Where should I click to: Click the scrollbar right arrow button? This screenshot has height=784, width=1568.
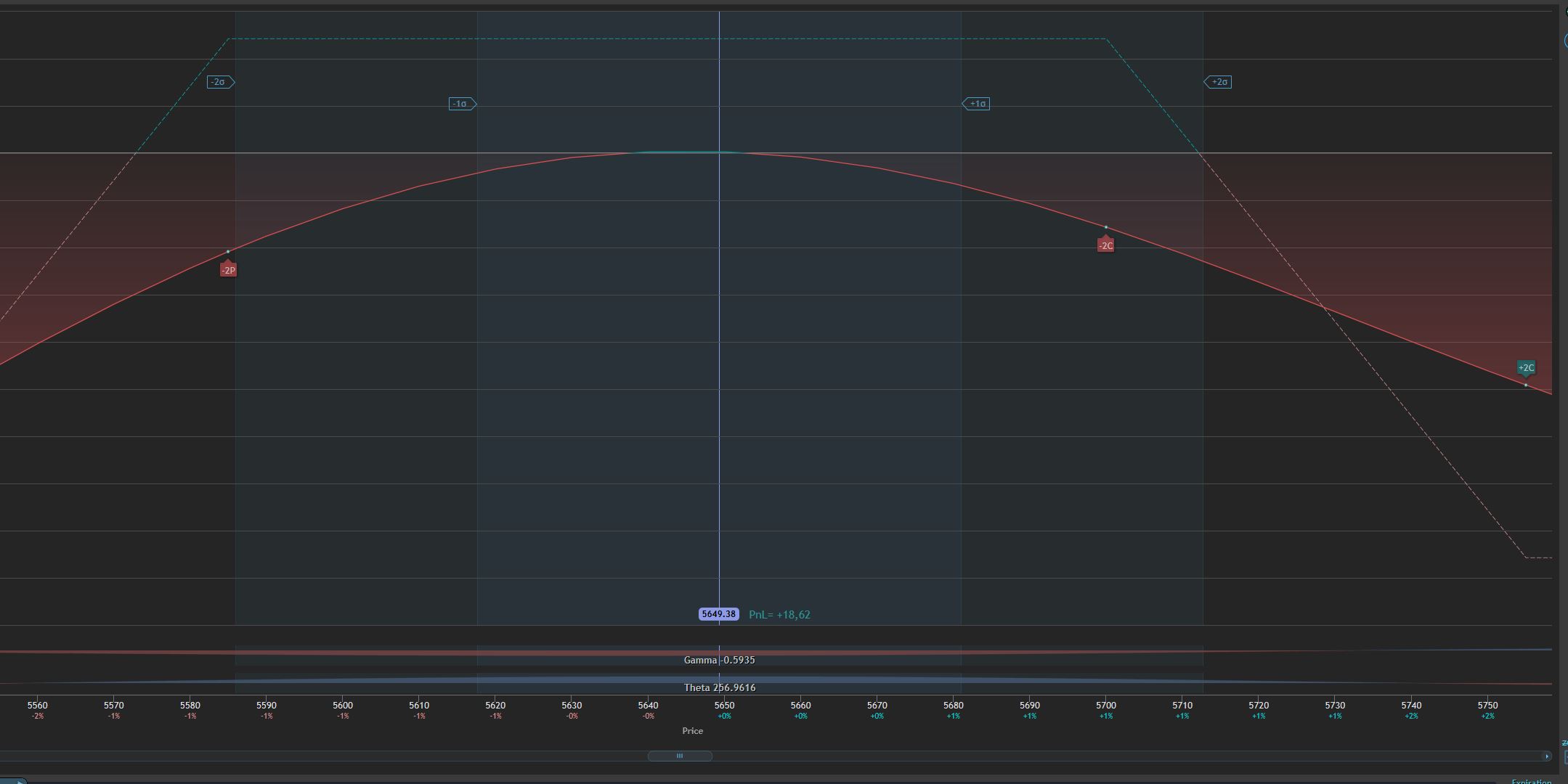(x=1546, y=756)
